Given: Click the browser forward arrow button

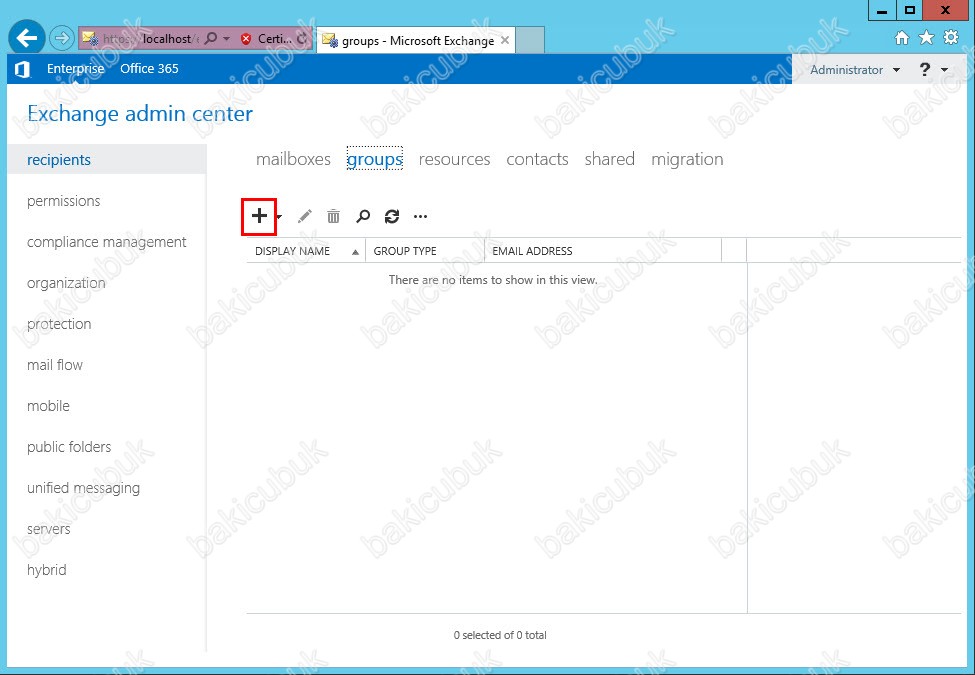Looking at the screenshot, I should [62, 39].
